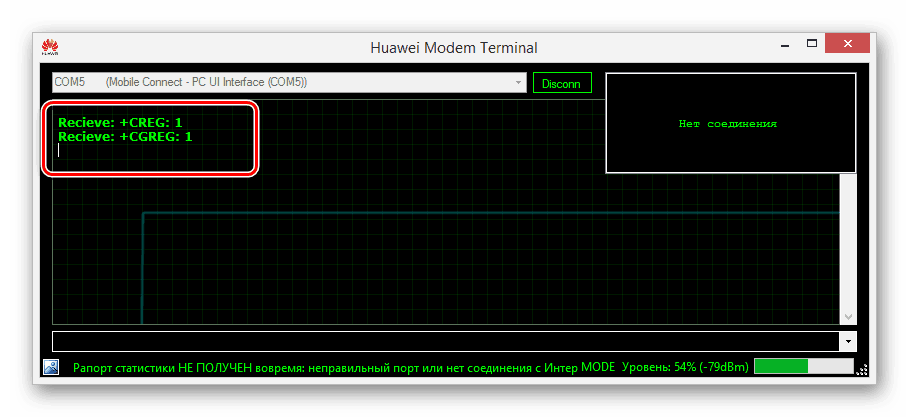
Task: Click the 'Нет соединения' status text
Action: (x=728, y=124)
